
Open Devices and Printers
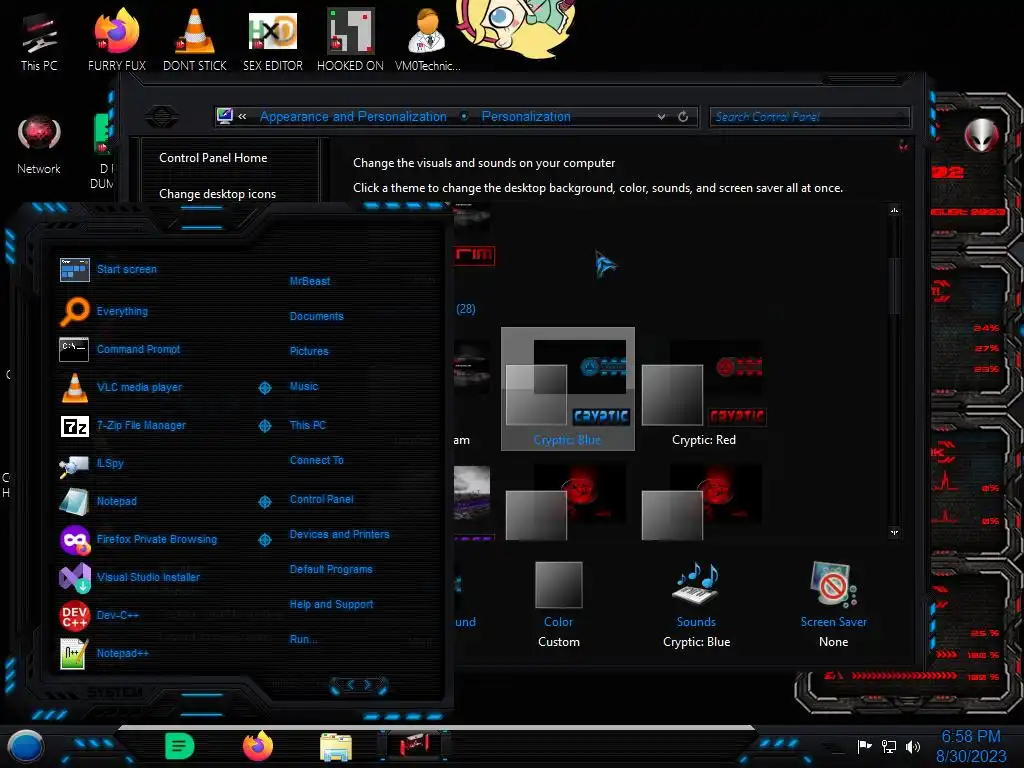[340, 534]
